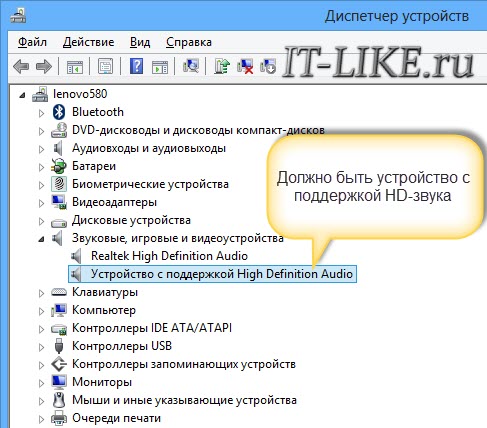The width and height of the screenshot is (487, 428).
Task: Click the Контроллеры USB plug icon
Action: click(59, 346)
